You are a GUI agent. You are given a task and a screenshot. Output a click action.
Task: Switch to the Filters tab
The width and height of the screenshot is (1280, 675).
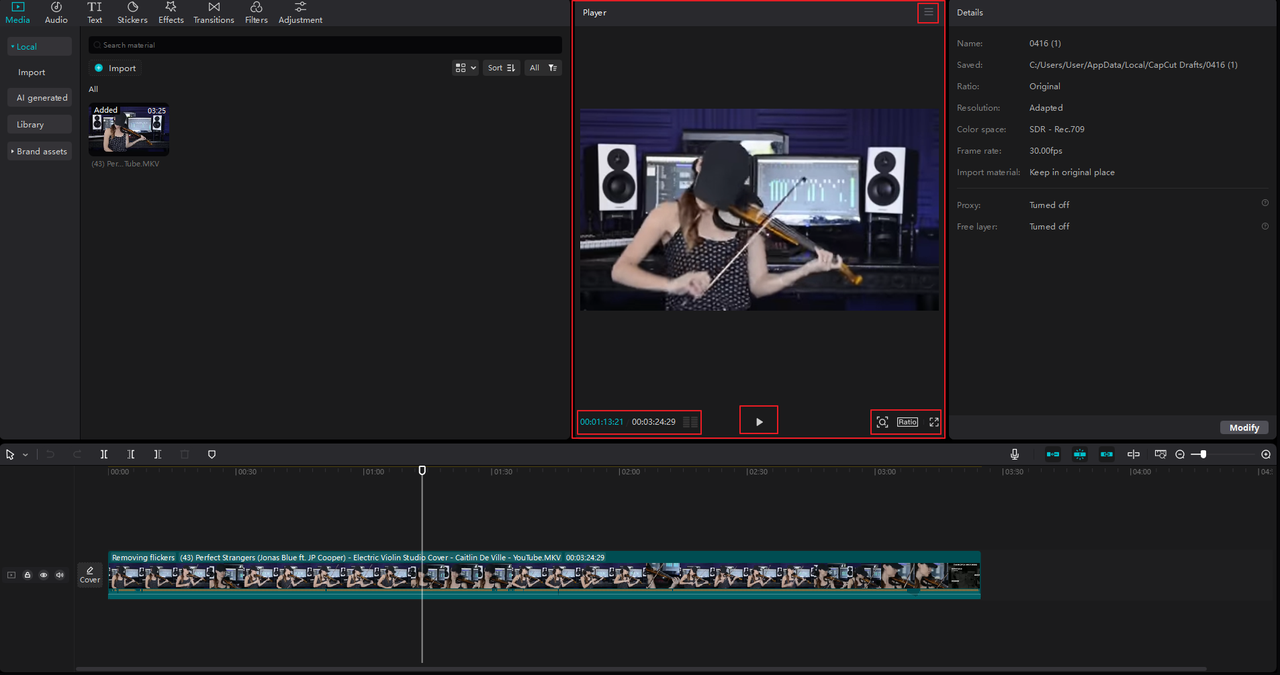[x=256, y=13]
